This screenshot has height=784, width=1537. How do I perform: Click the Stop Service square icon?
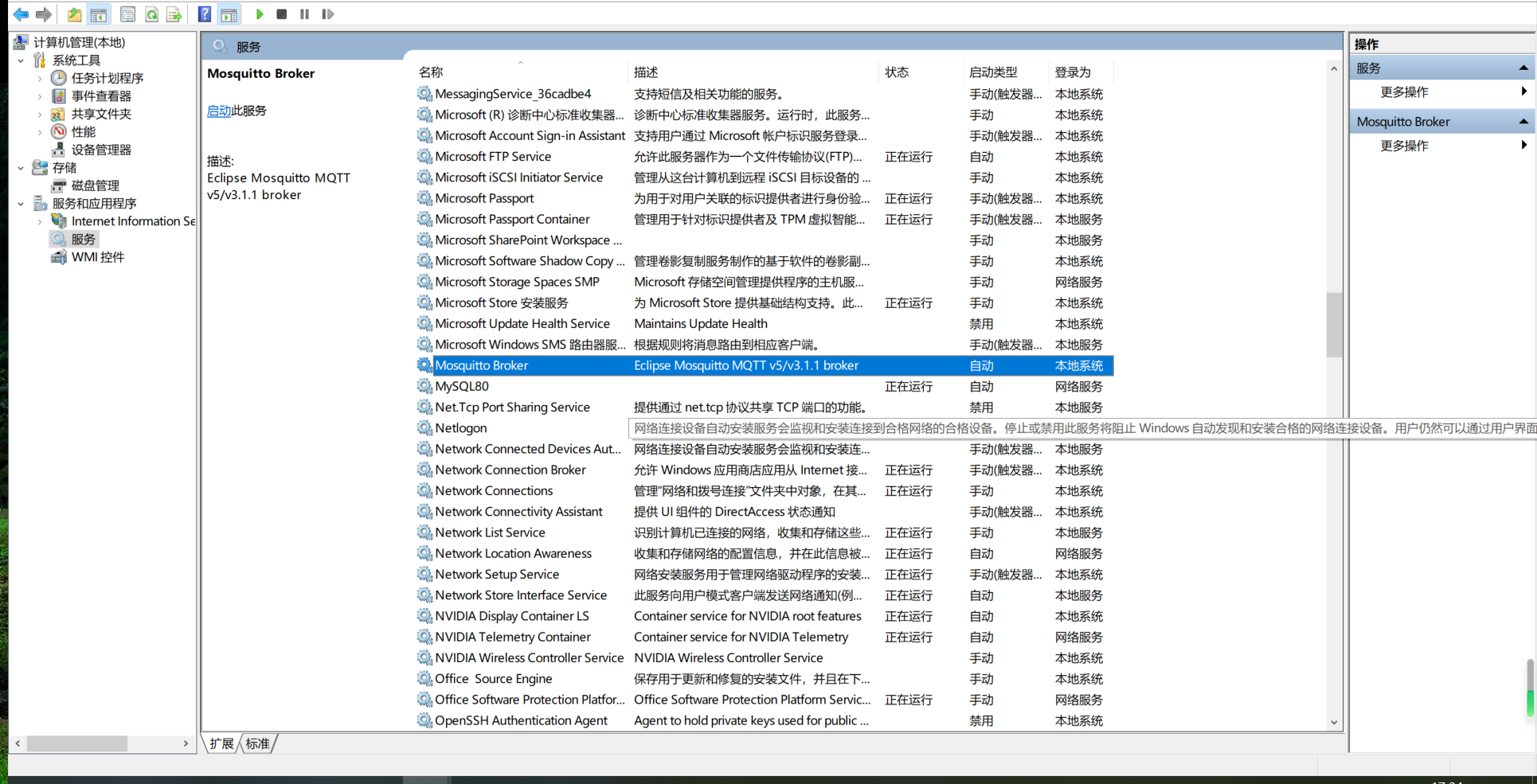click(x=282, y=14)
